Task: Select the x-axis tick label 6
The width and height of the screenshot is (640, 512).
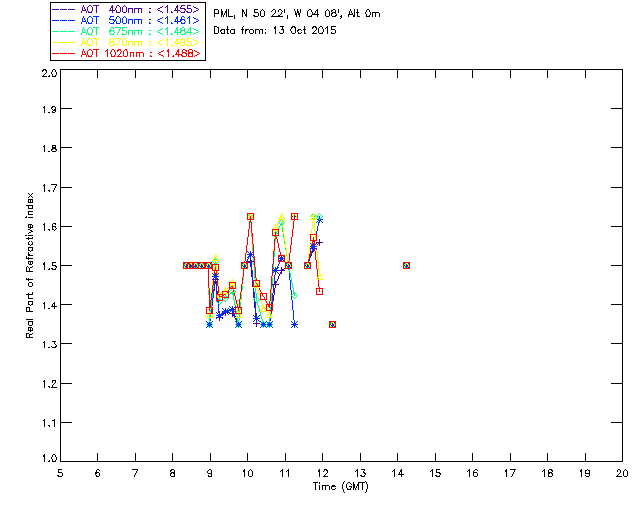Action: tap(98, 473)
